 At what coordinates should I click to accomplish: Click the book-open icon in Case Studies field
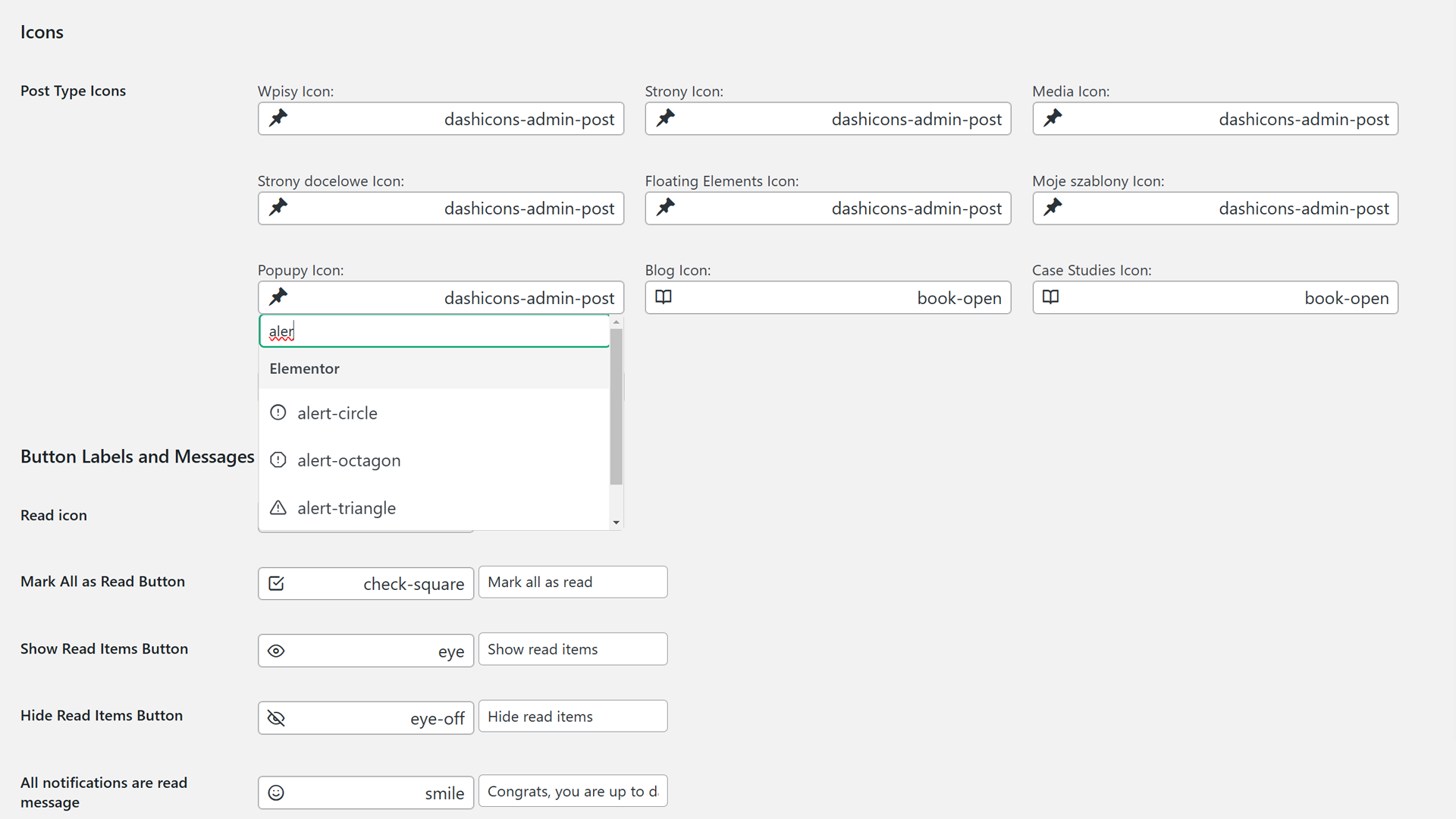1051,297
